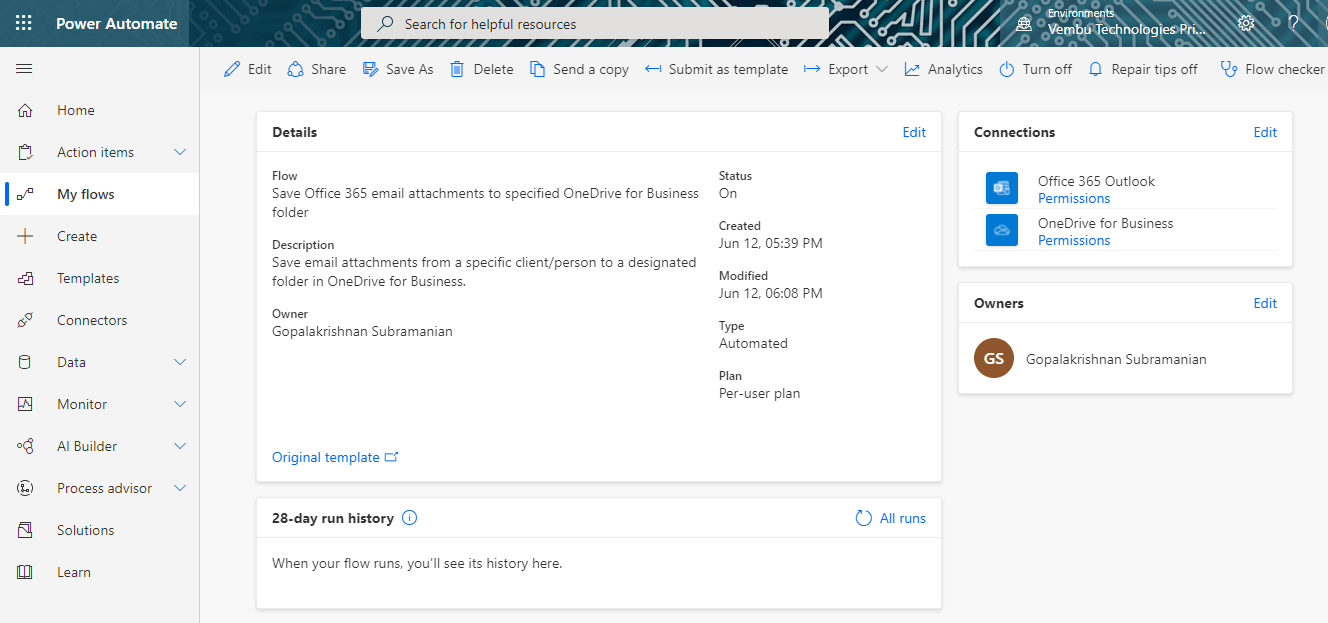Click the Office 365 Outlook connector icon
1328x623 pixels.
pyautogui.click(x=1002, y=188)
